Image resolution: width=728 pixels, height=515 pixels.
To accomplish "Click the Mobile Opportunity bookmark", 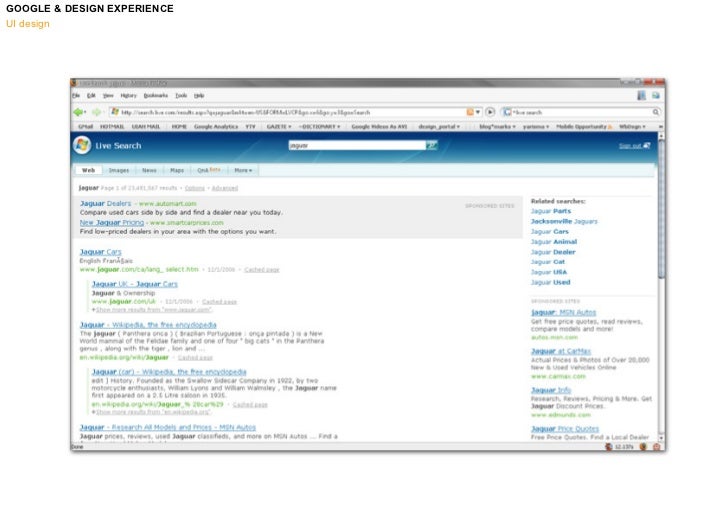I will [581, 126].
